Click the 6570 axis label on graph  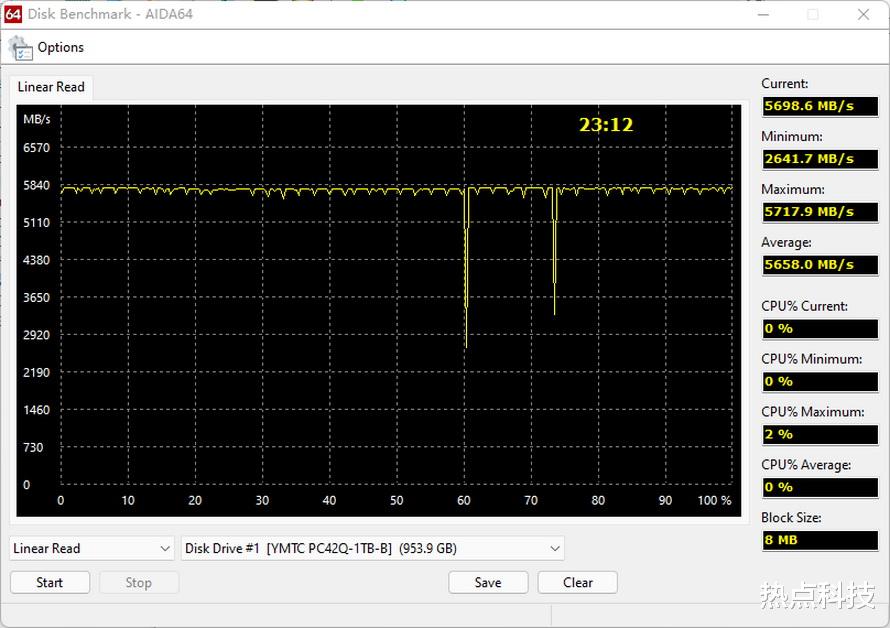[36, 148]
